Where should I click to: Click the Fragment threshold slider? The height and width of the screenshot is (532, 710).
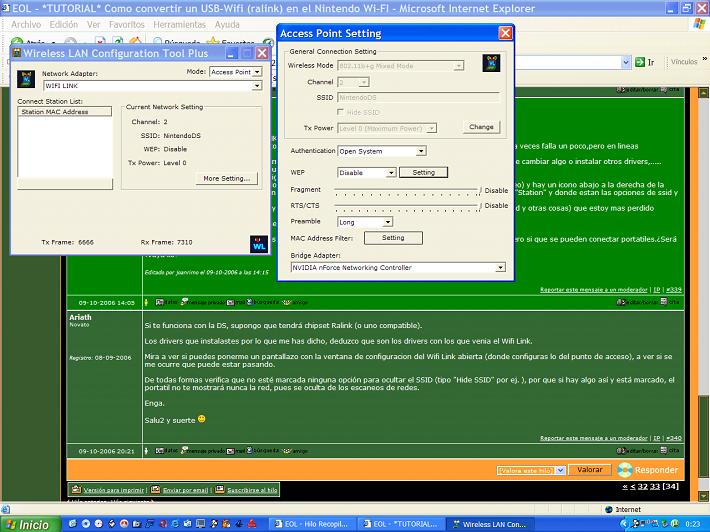point(408,191)
